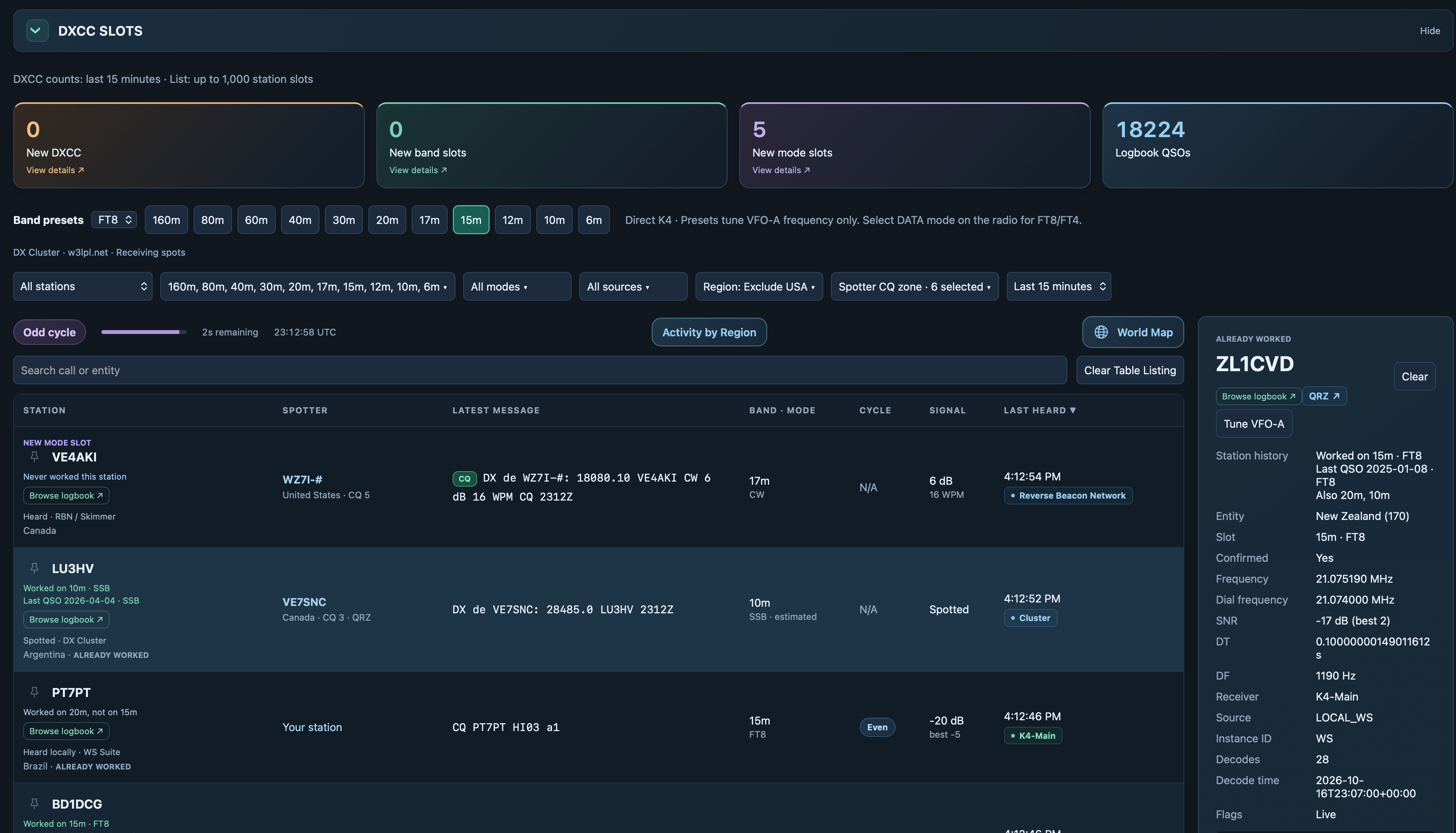Open the All stations dropdown
This screenshot has width=1456, height=833.
[83, 287]
